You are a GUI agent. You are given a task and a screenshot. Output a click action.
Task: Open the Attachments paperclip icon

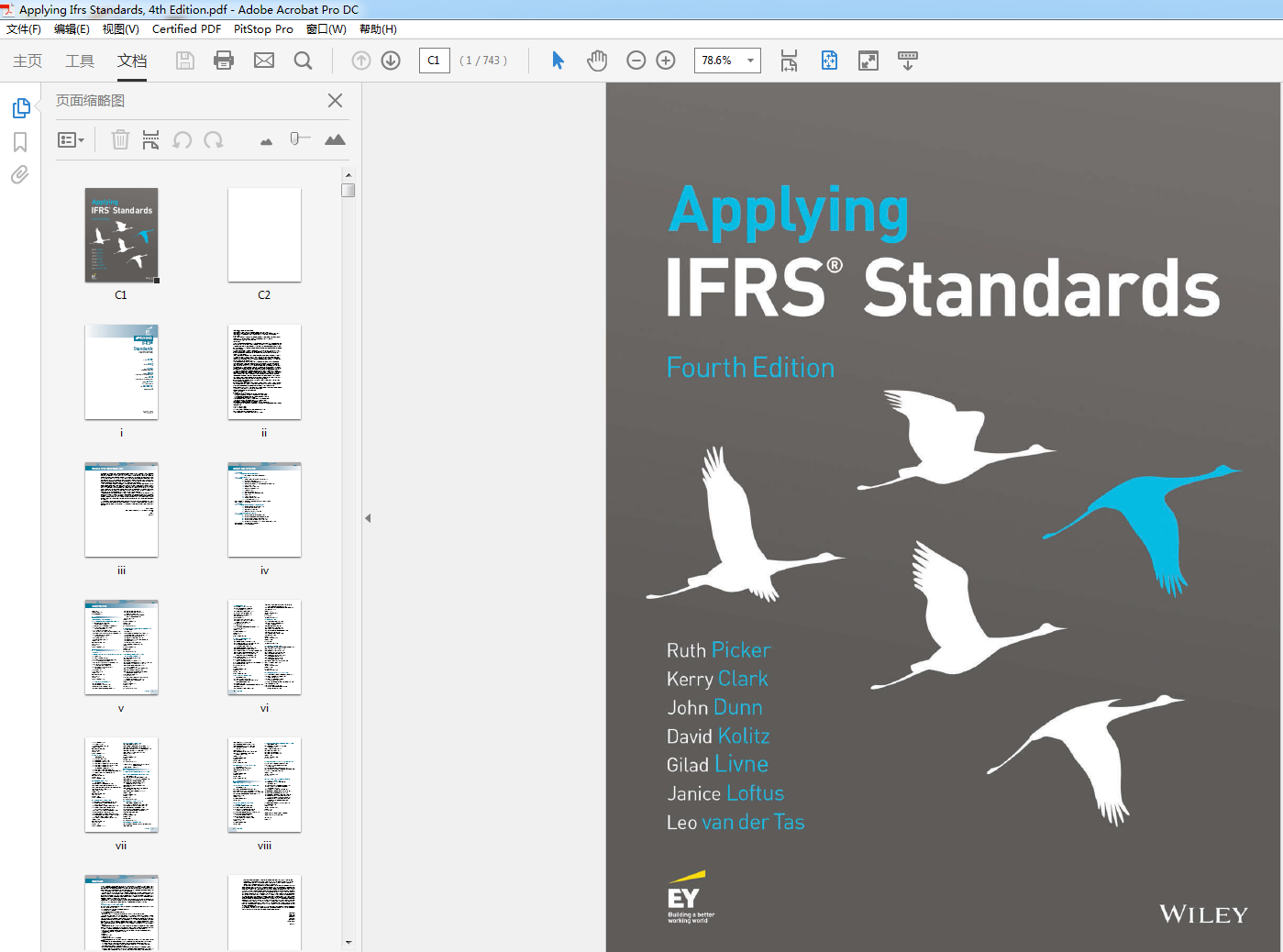click(19, 174)
